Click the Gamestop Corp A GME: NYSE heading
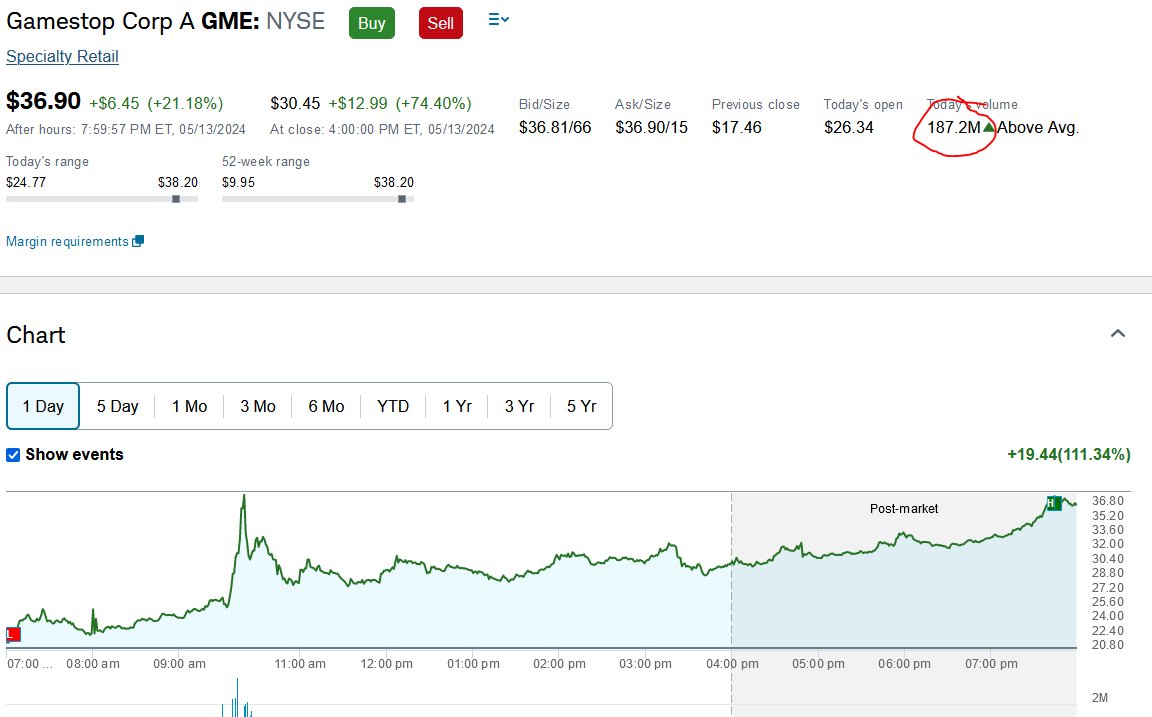This screenshot has height=717, width=1152. click(x=165, y=21)
